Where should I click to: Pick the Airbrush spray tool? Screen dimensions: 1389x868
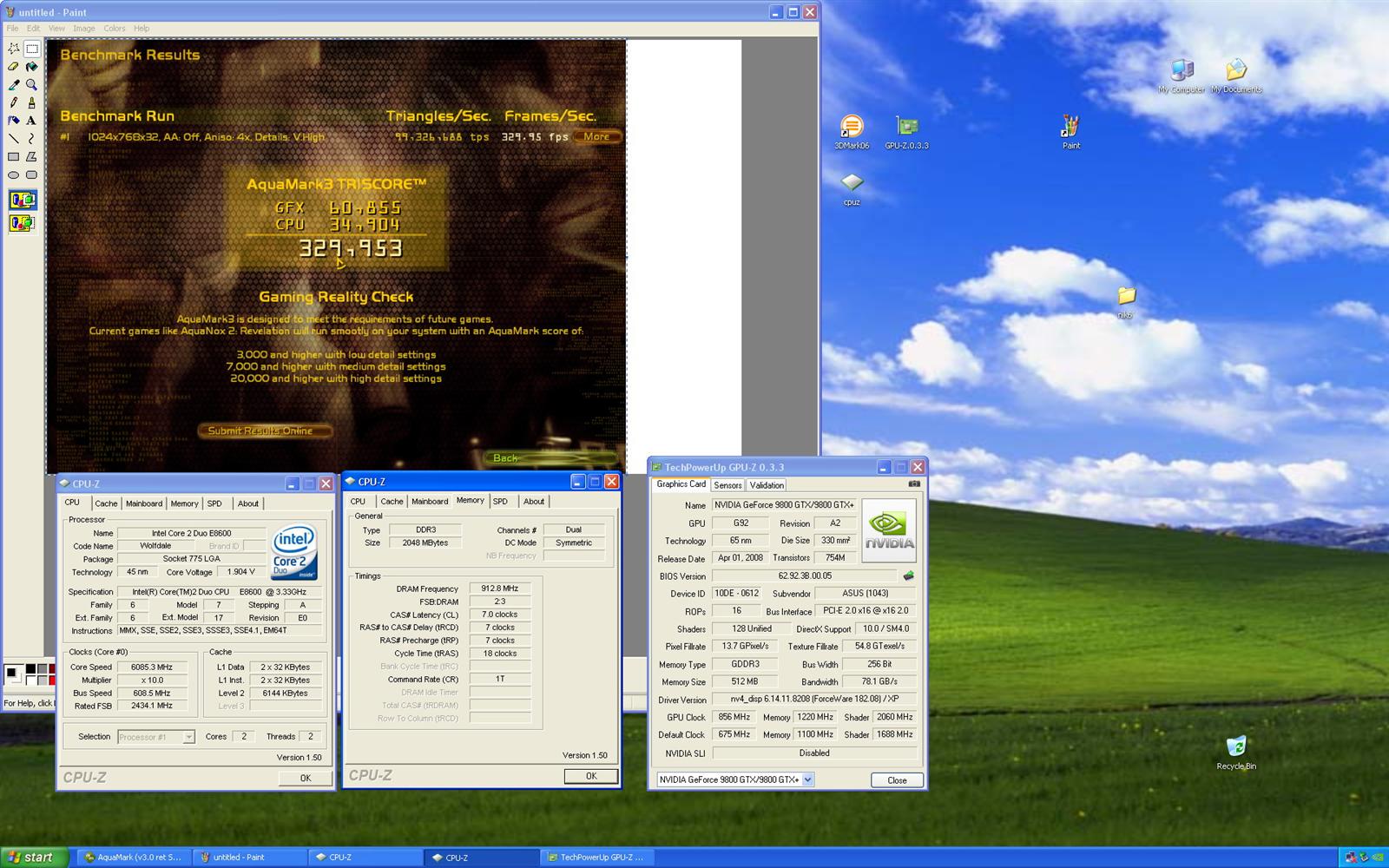click(x=14, y=121)
